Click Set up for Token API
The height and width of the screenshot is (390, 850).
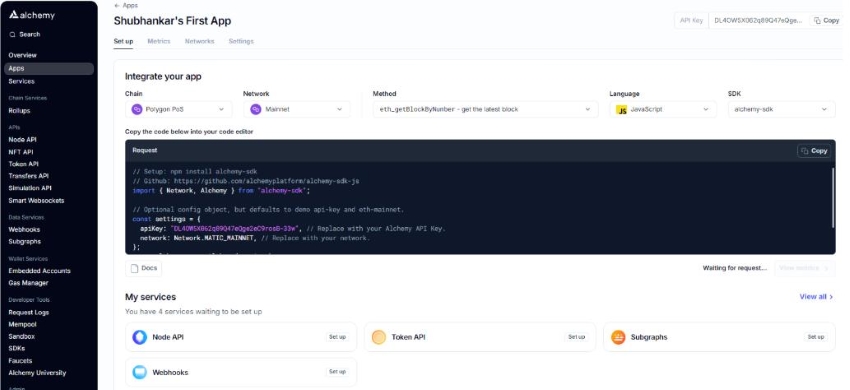click(576, 337)
